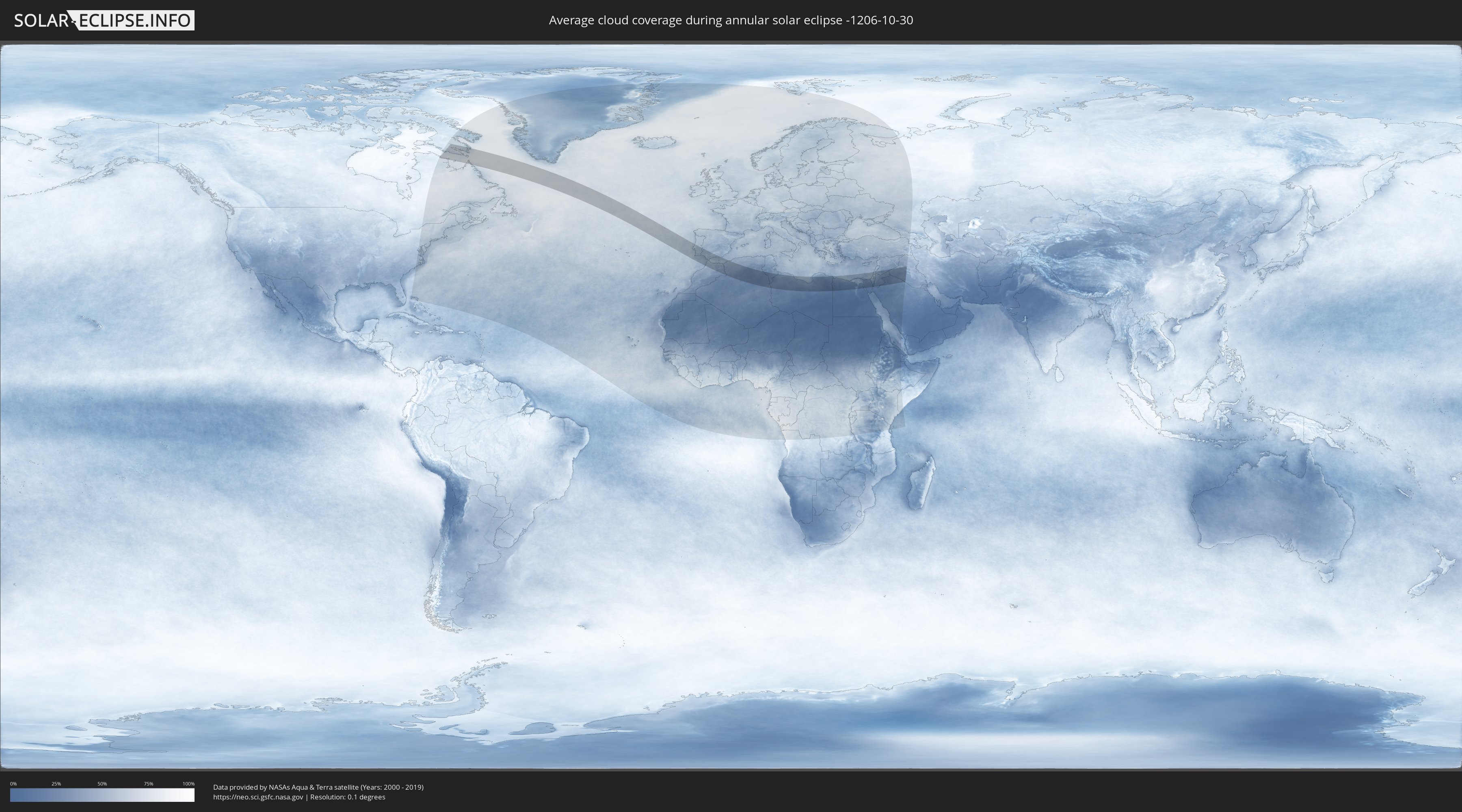Click the map title 'Average cloud coverage during annular solar eclipse'
Viewport: 1462px width, 812px height.
pyautogui.click(x=731, y=20)
